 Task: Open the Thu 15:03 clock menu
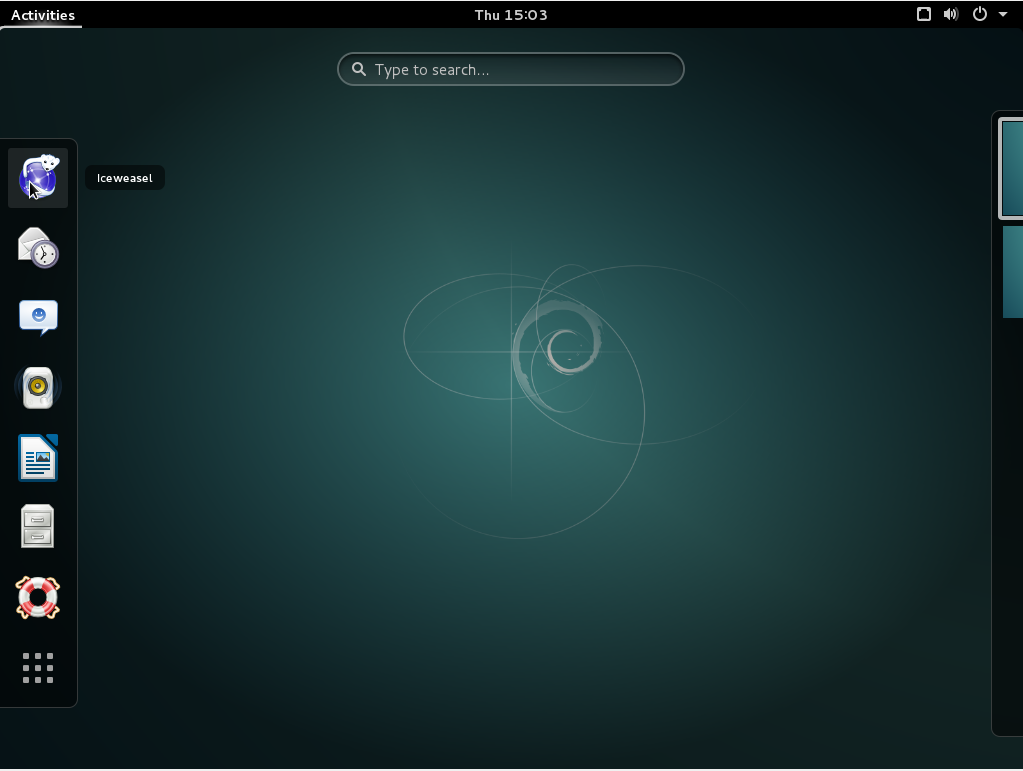pos(511,14)
